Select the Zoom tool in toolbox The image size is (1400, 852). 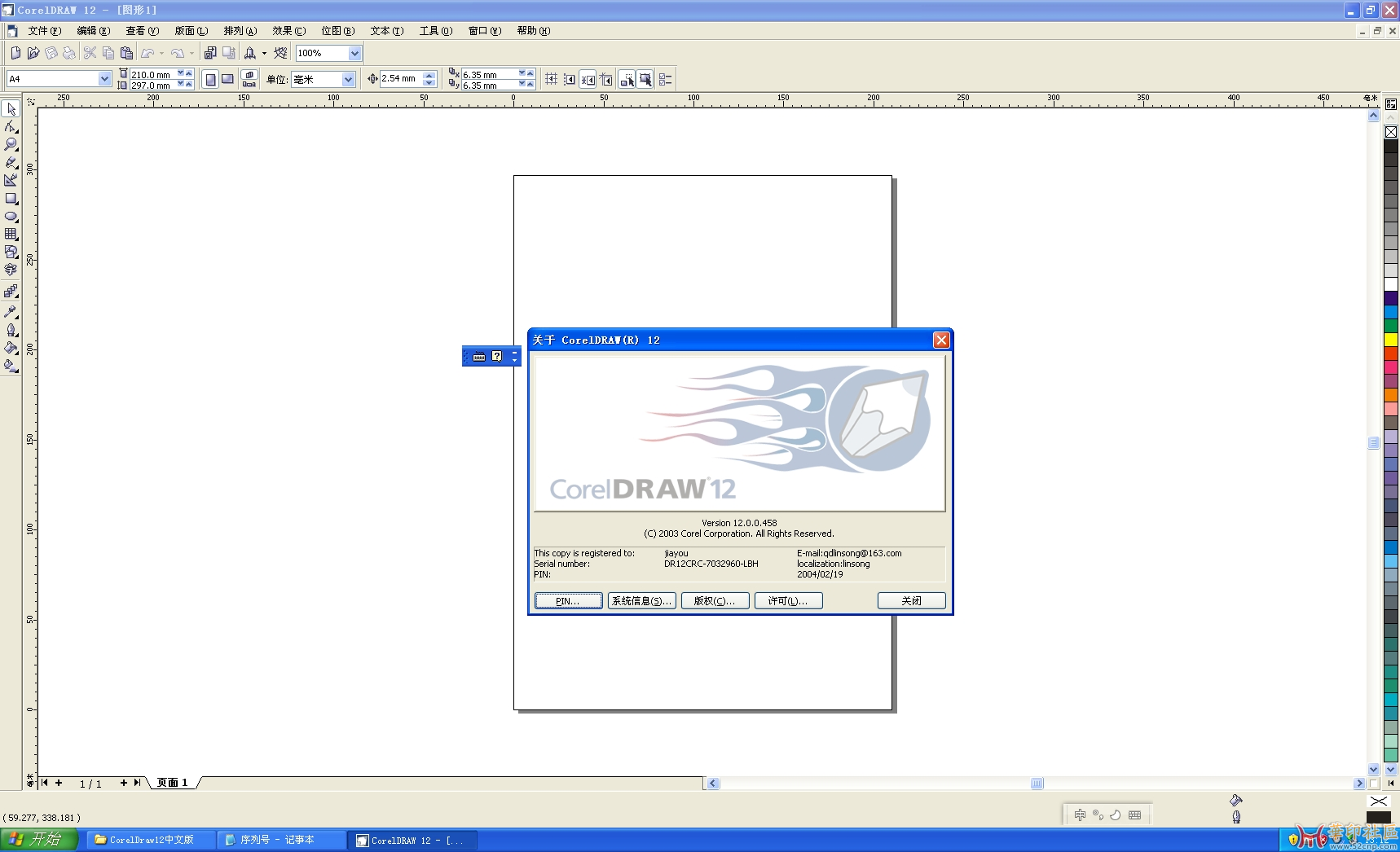point(11,145)
